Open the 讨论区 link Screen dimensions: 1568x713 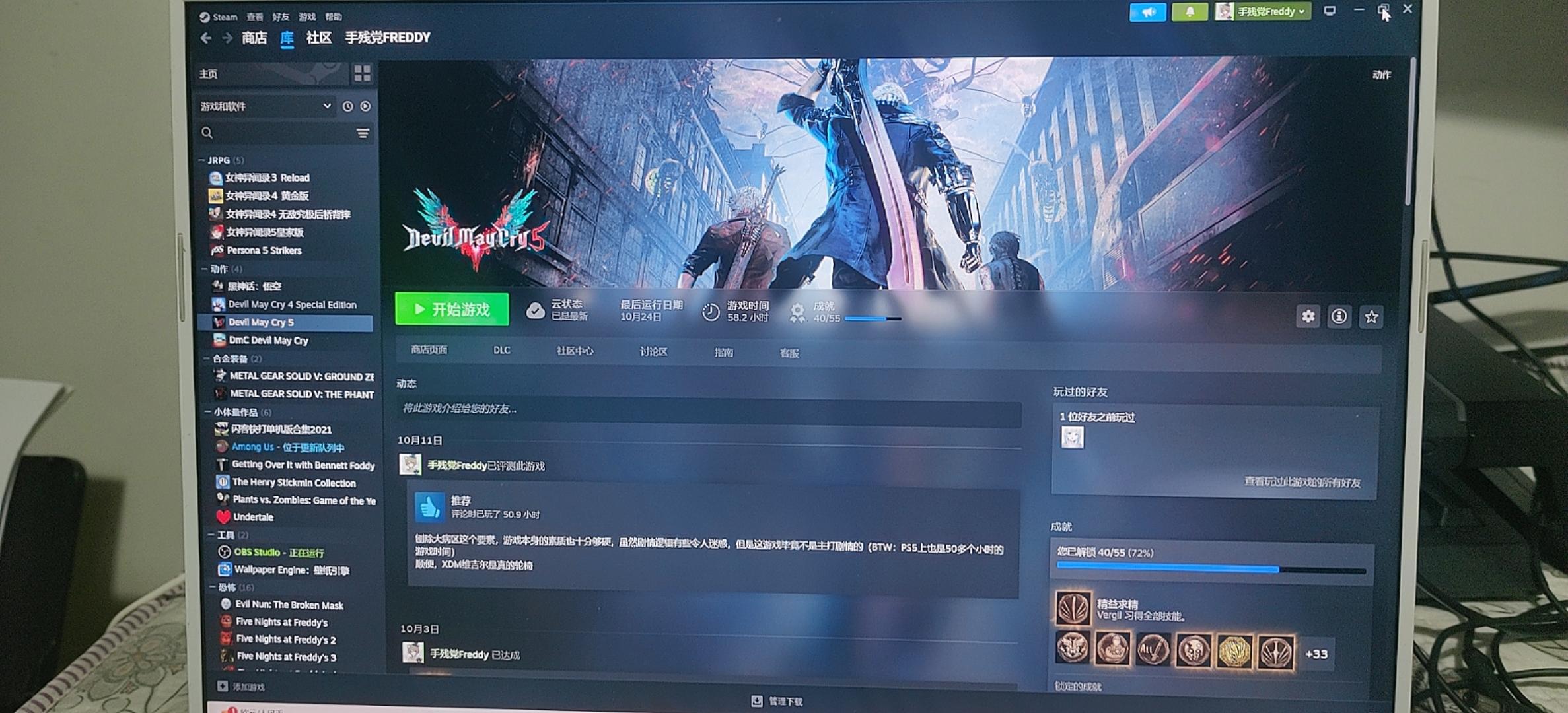653,352
